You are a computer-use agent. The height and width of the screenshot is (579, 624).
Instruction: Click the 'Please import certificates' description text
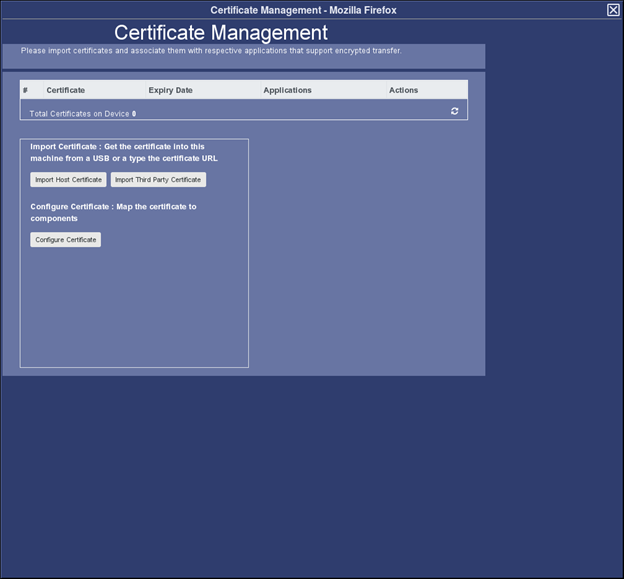pyautogui.click(x=210, y=50)
